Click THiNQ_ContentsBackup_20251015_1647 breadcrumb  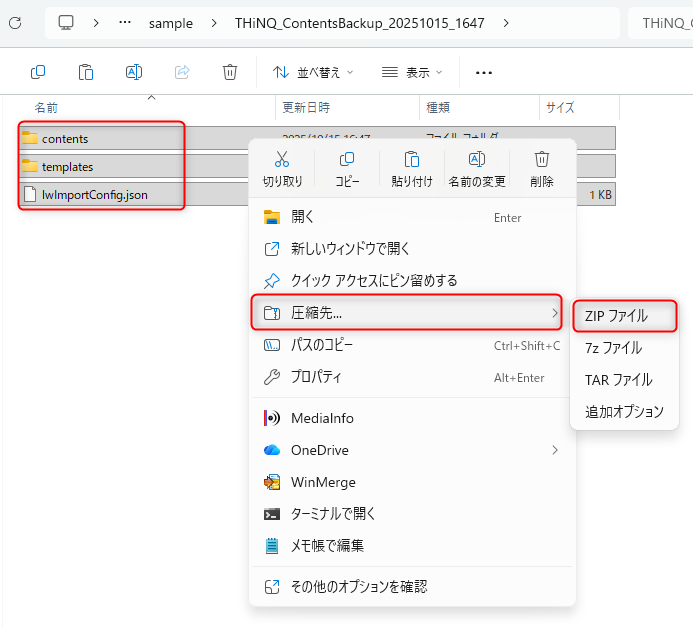(x=359, y=23)
